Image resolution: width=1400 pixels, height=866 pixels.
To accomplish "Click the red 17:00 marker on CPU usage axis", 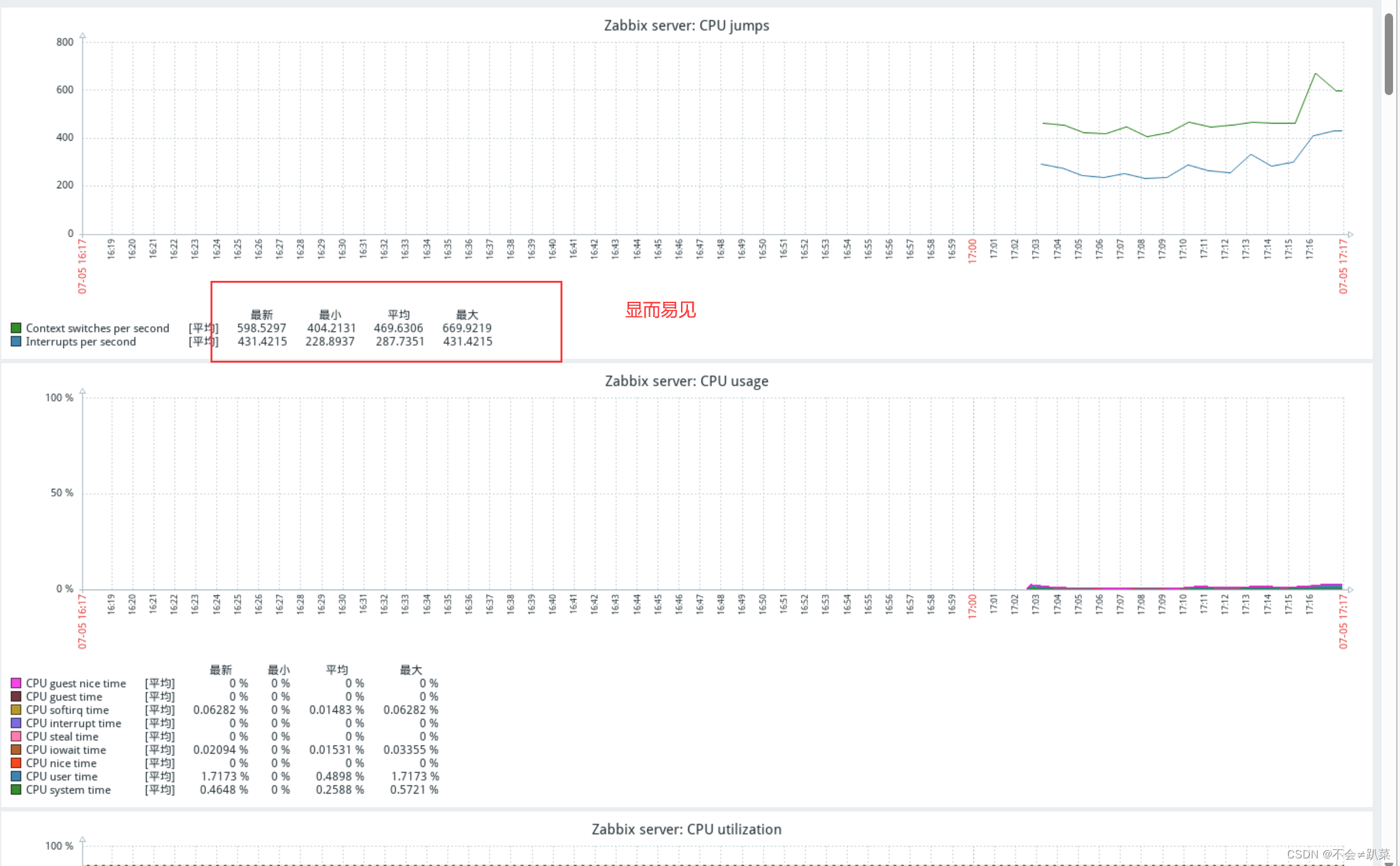I will pos(972,606).
